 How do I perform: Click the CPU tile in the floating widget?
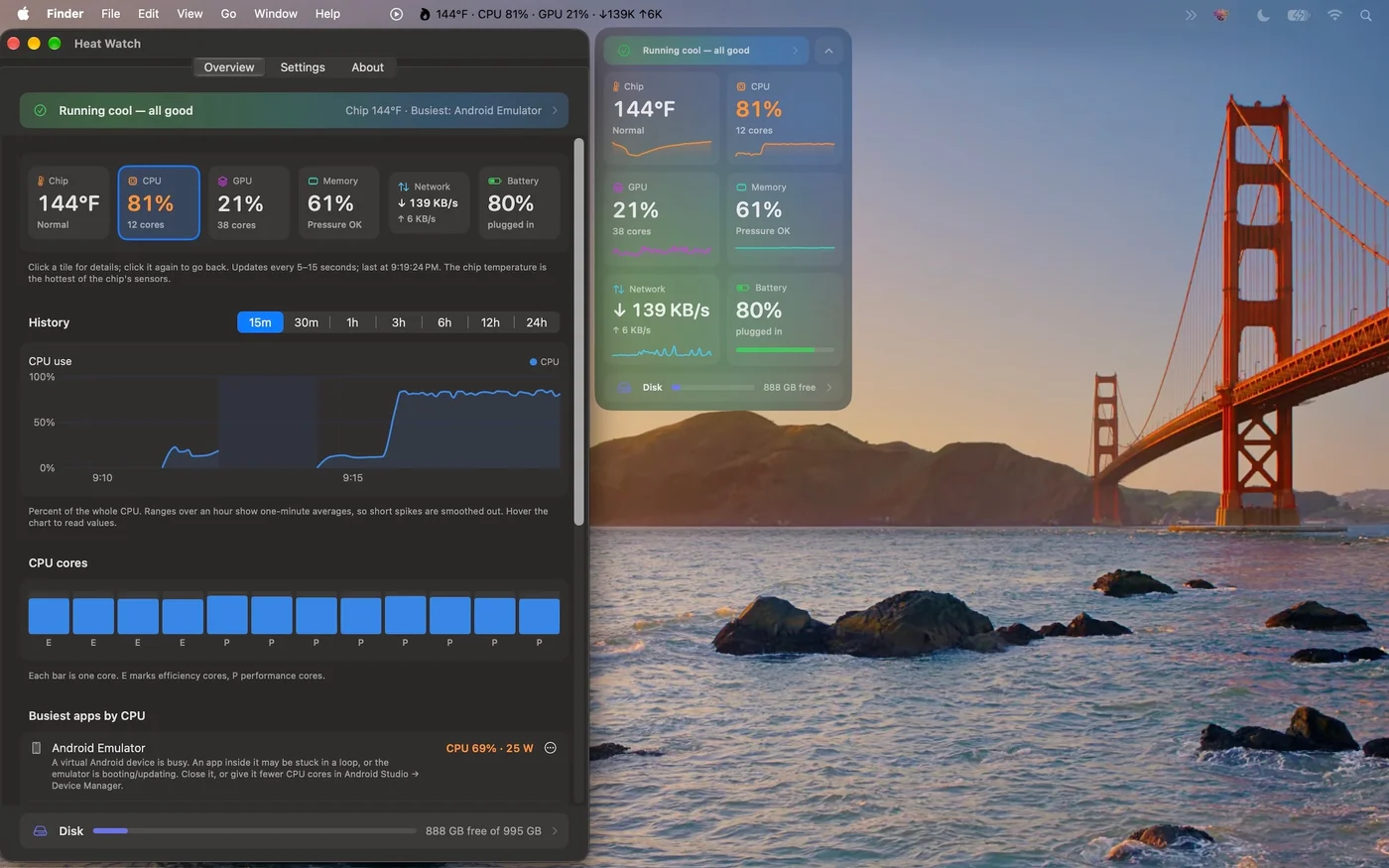(785, 116)
